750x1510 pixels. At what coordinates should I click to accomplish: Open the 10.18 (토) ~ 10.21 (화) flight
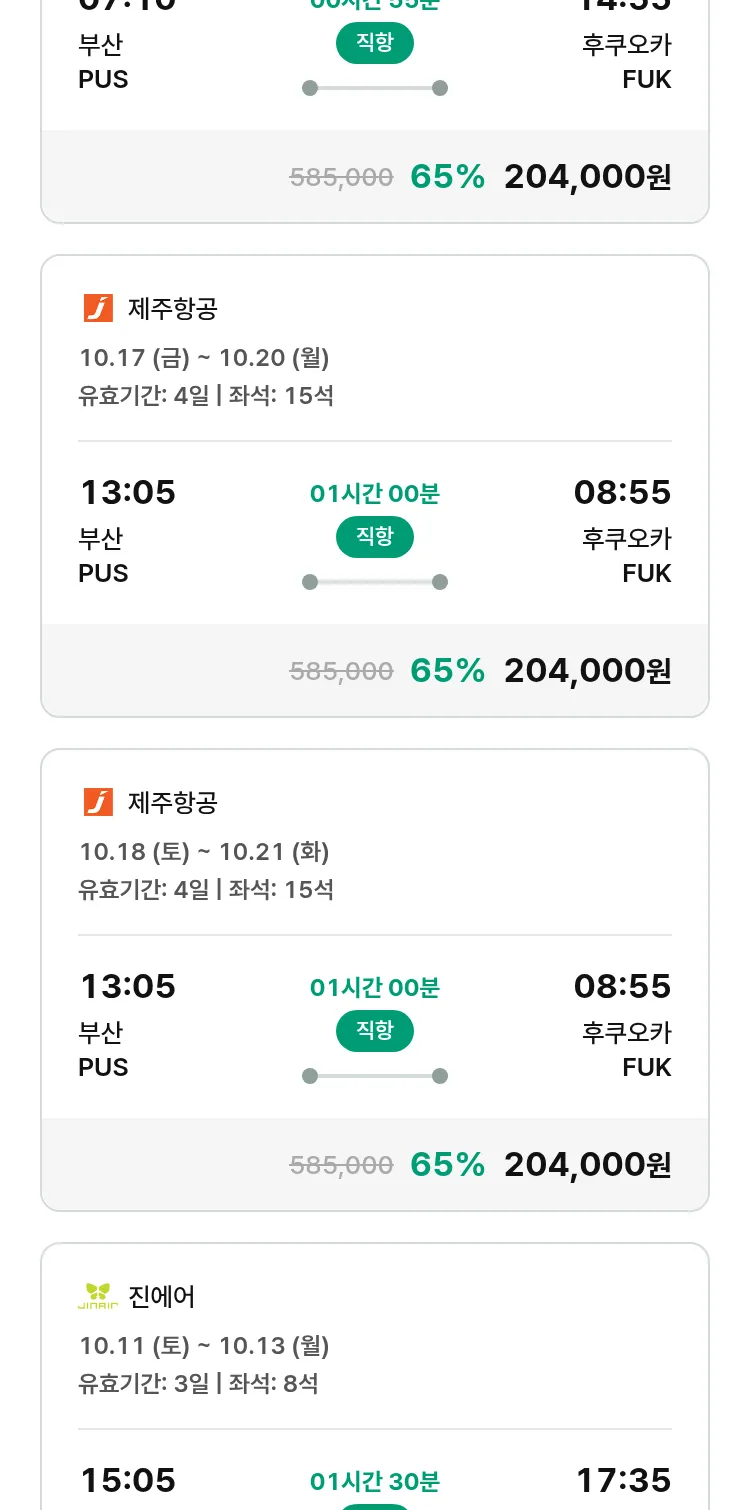pyautogui.click(x=204, y=851)
